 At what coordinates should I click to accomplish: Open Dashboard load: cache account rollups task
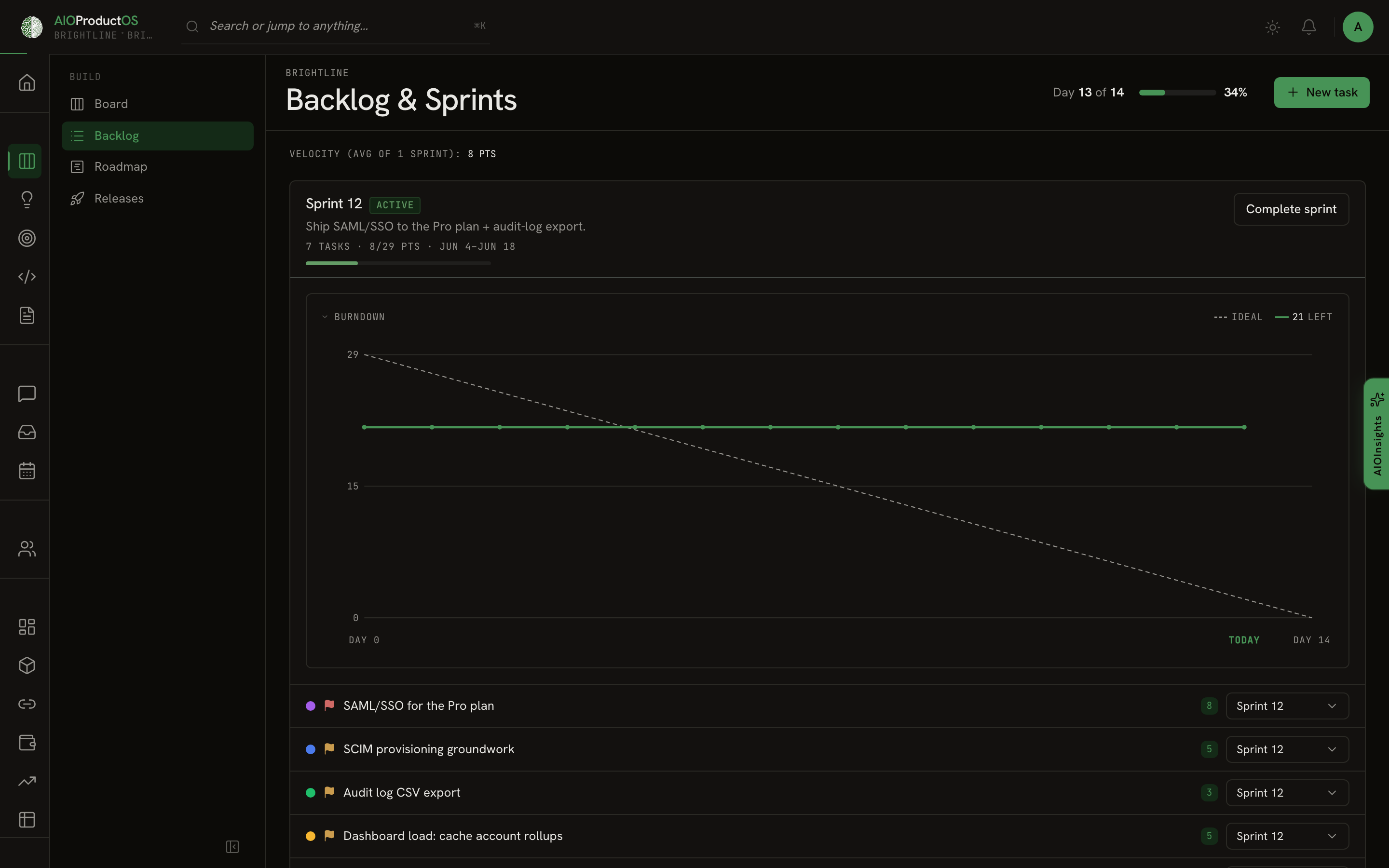pos(453,836)
